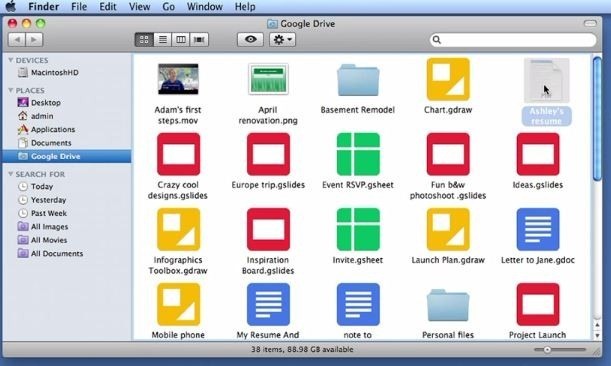Open Documents in sidebar
This screenshot has width=611, height=366.
click(x=44, y=143)
